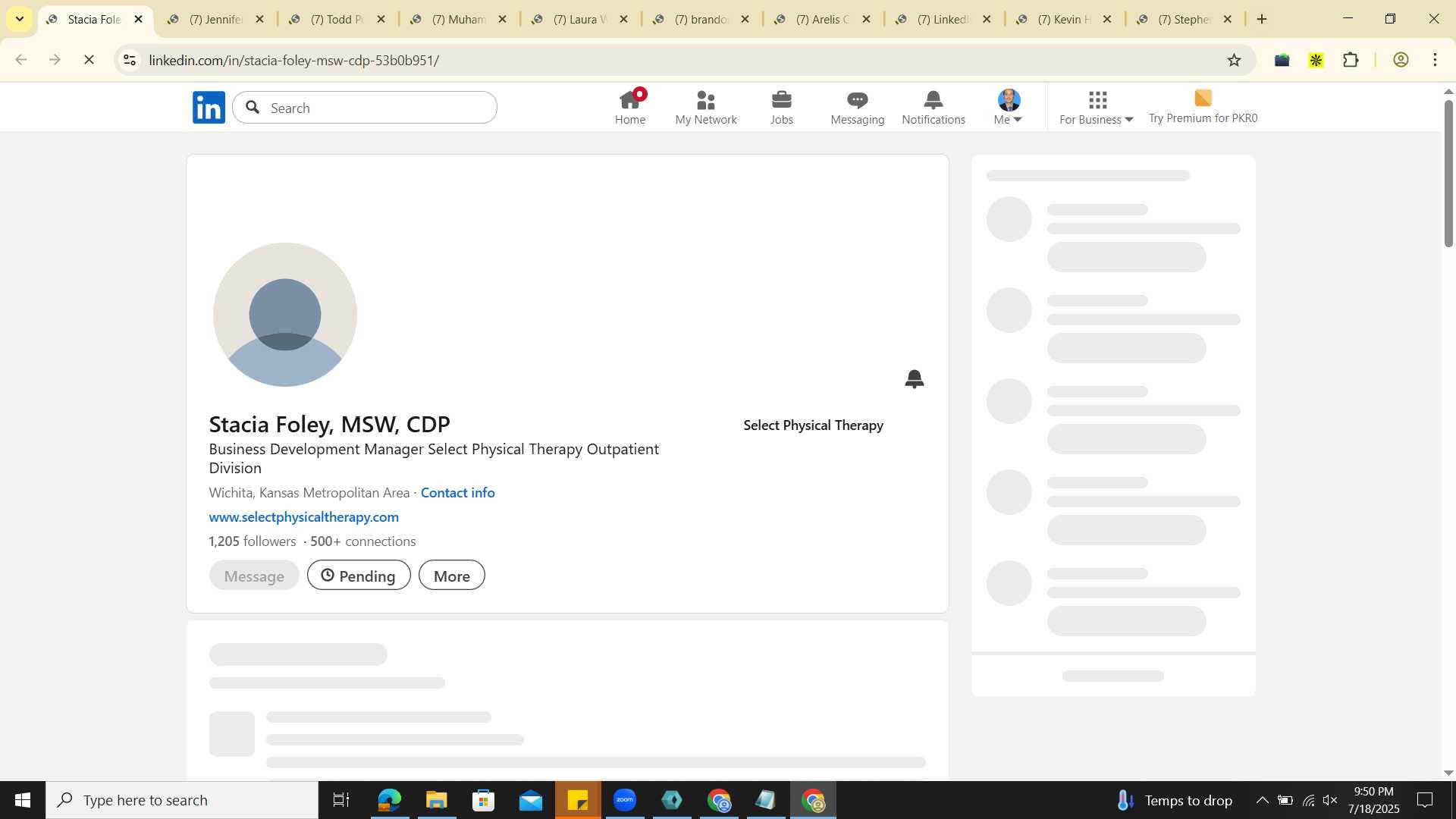This screenshot has width=1456, height=819.
Task: Click the notification bell on Stacia's profile
Action: pyautogui.click(x=915, y=379)
